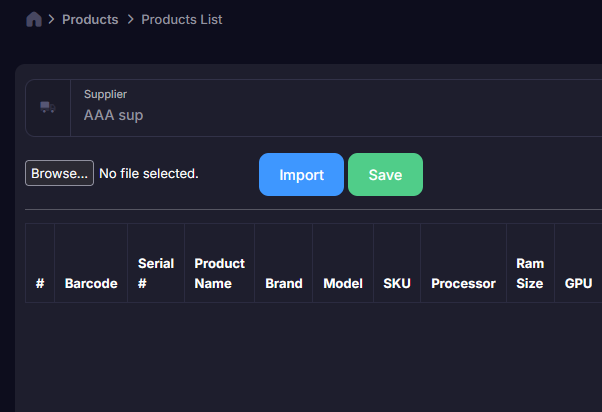Click the home icon in breadcrumb
602x412 pixels.
pyautogui.click(x=34, y=19)
